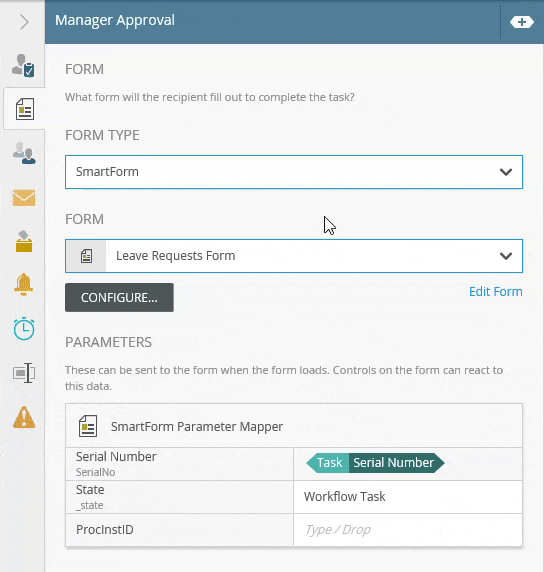Click the PARAMETERS section heading
Screen dimensions: 544x572
[108, 342]
